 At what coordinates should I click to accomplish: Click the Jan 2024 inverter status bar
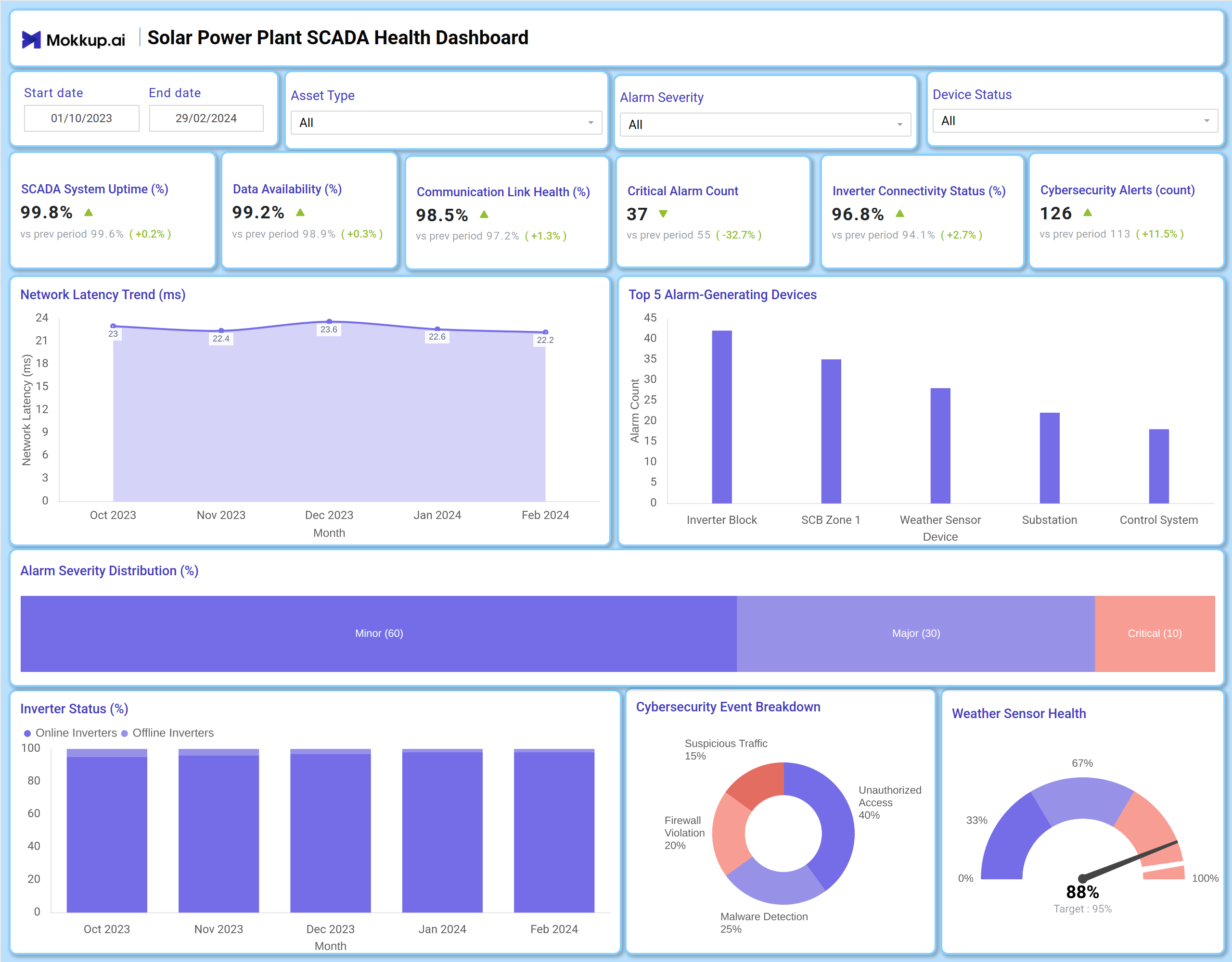(442, 832)
